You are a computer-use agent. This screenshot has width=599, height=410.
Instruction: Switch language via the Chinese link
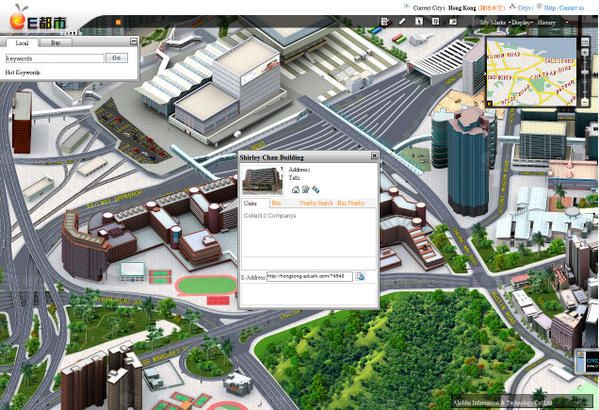492,8
